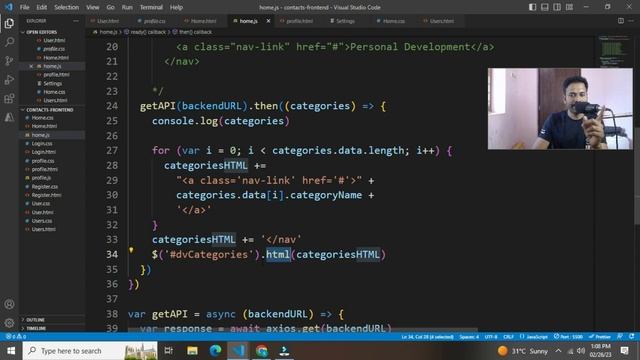Click the taskbar clock showing 1:08 PM

[x=600, y=351]
